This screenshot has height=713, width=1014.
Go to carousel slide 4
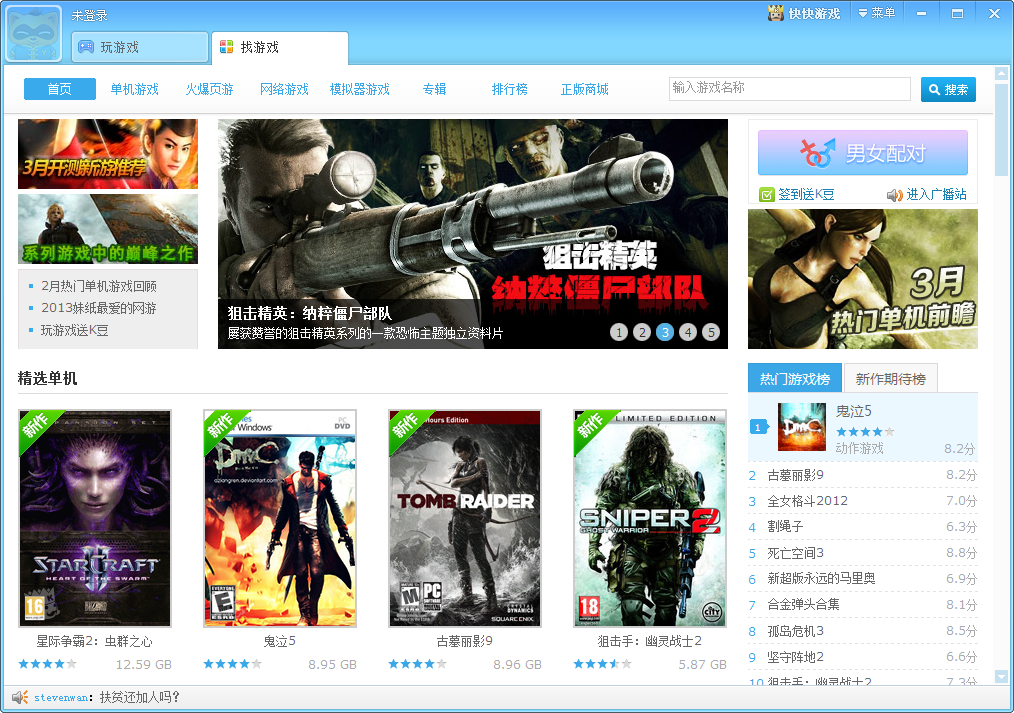tap(688, 332)
